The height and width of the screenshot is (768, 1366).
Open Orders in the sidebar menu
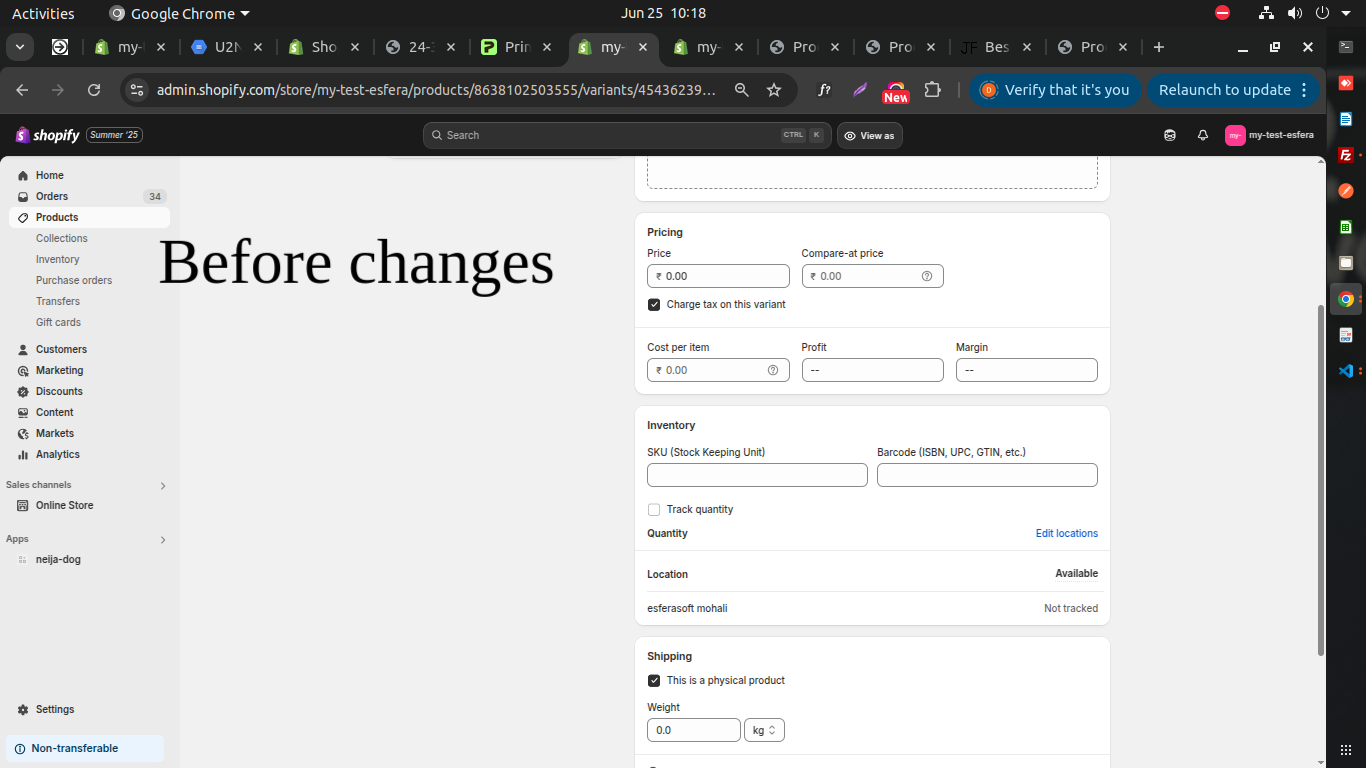[52, 196]
